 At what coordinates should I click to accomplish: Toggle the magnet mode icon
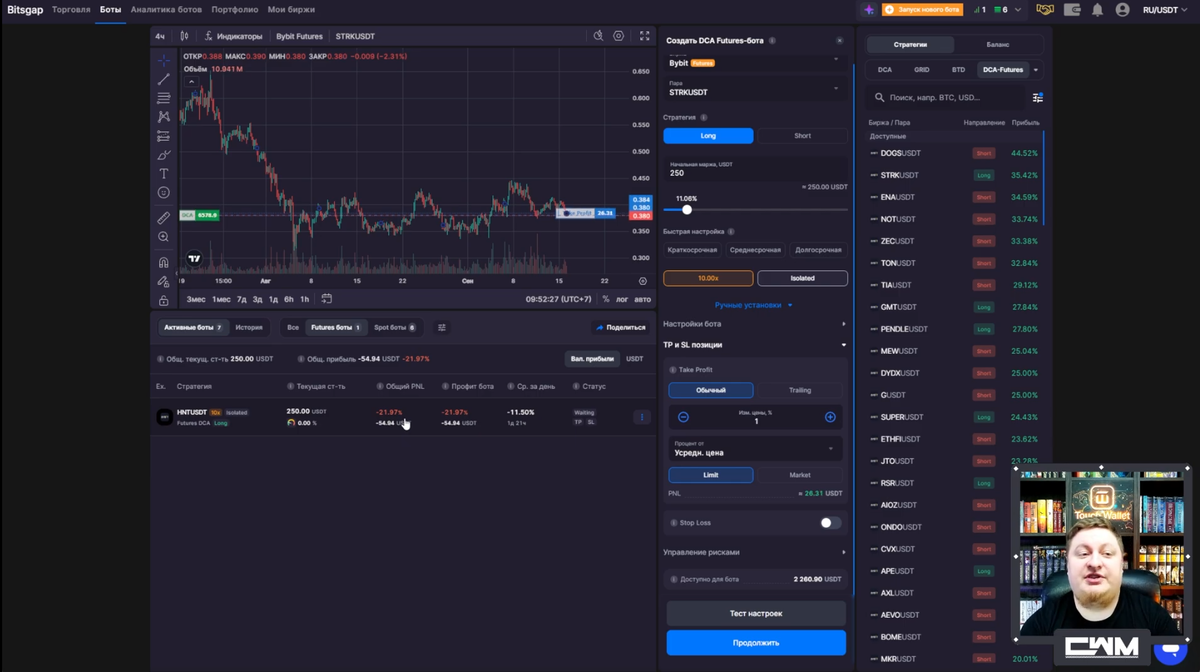point(163,262)
